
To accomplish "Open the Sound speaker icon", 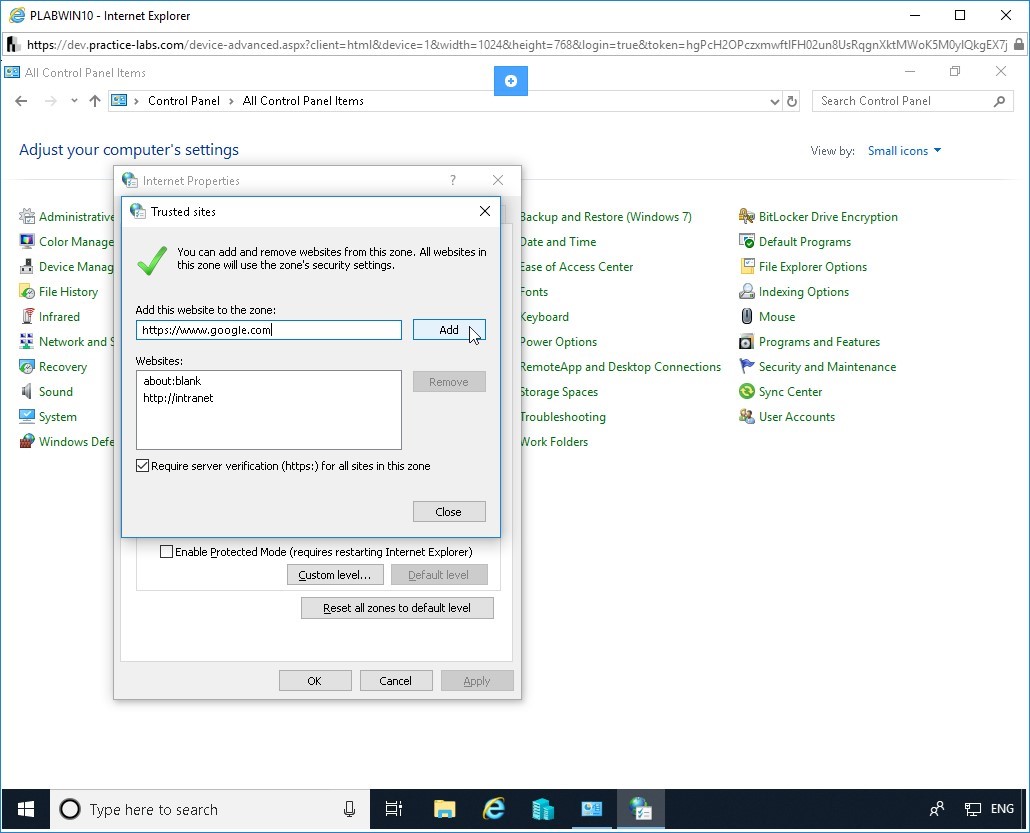I will click(x=27, y=392).
